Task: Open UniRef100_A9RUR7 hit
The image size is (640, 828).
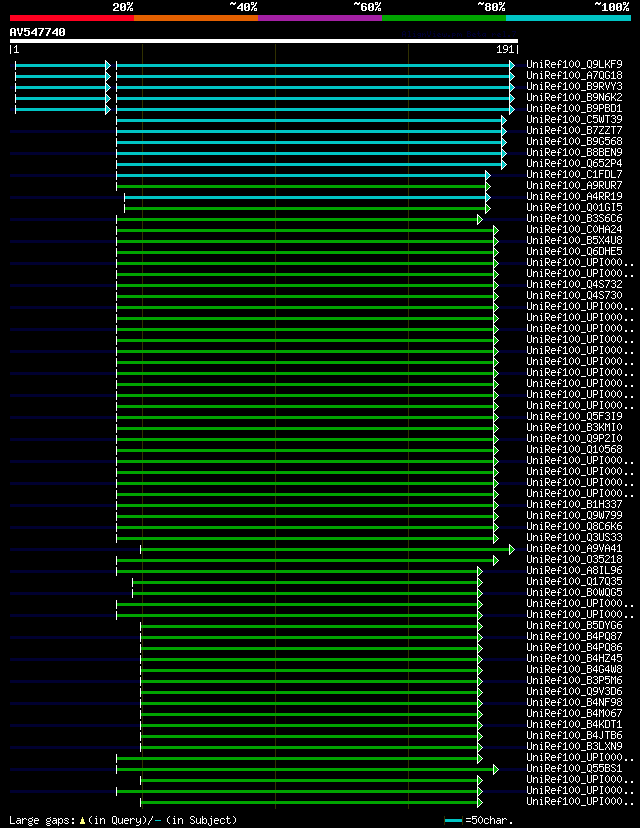Action: (x=574, y=185)
